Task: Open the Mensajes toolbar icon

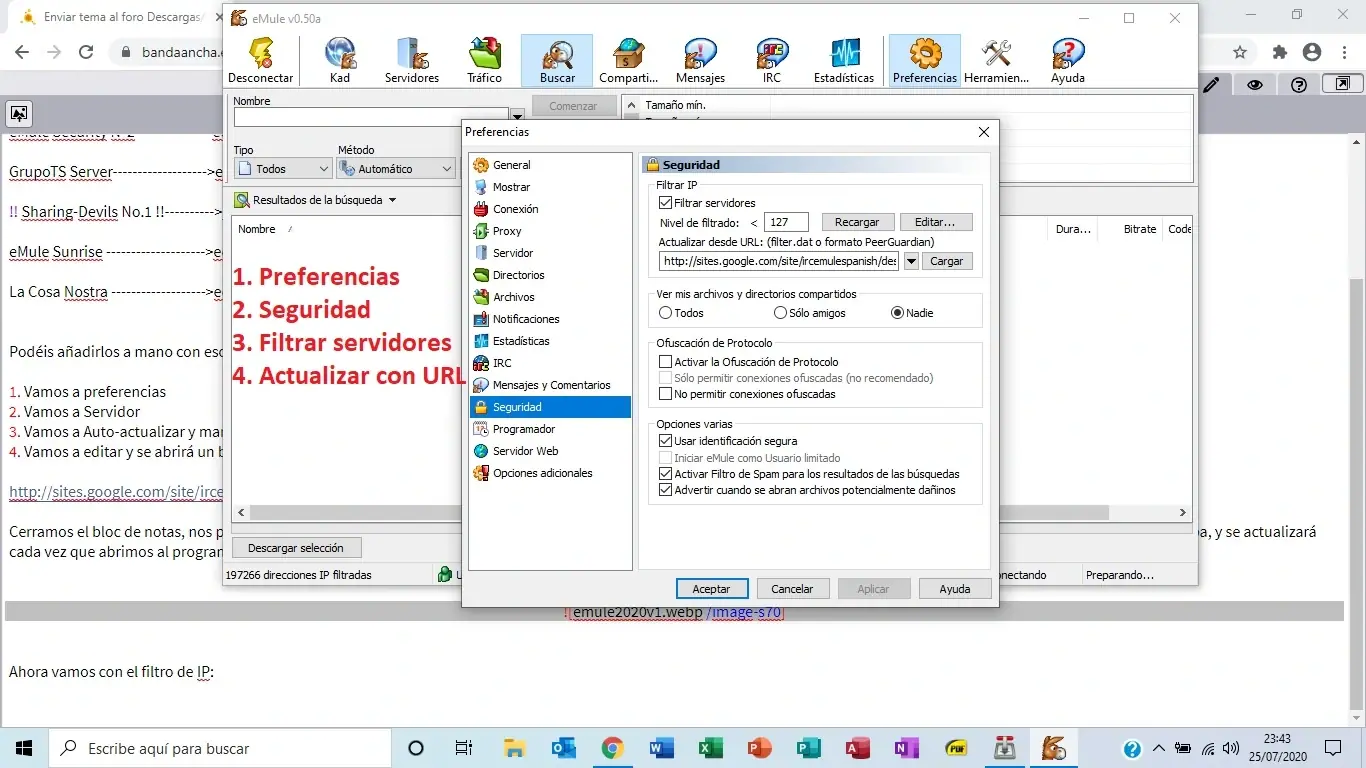Action: [x=700, y=60]
